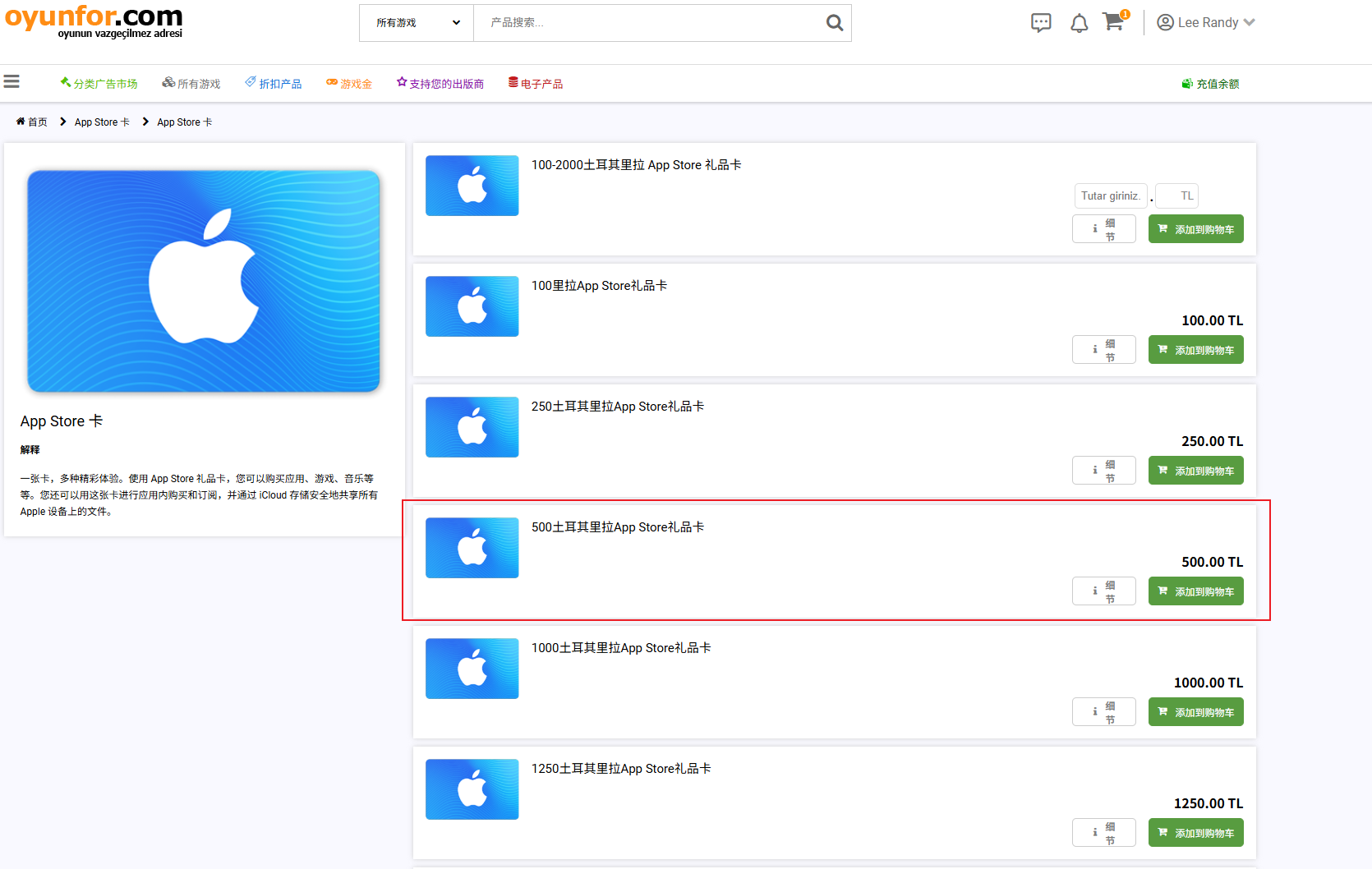
Task: View 细节 for 1250 lira card
Action: [1104, 833]
